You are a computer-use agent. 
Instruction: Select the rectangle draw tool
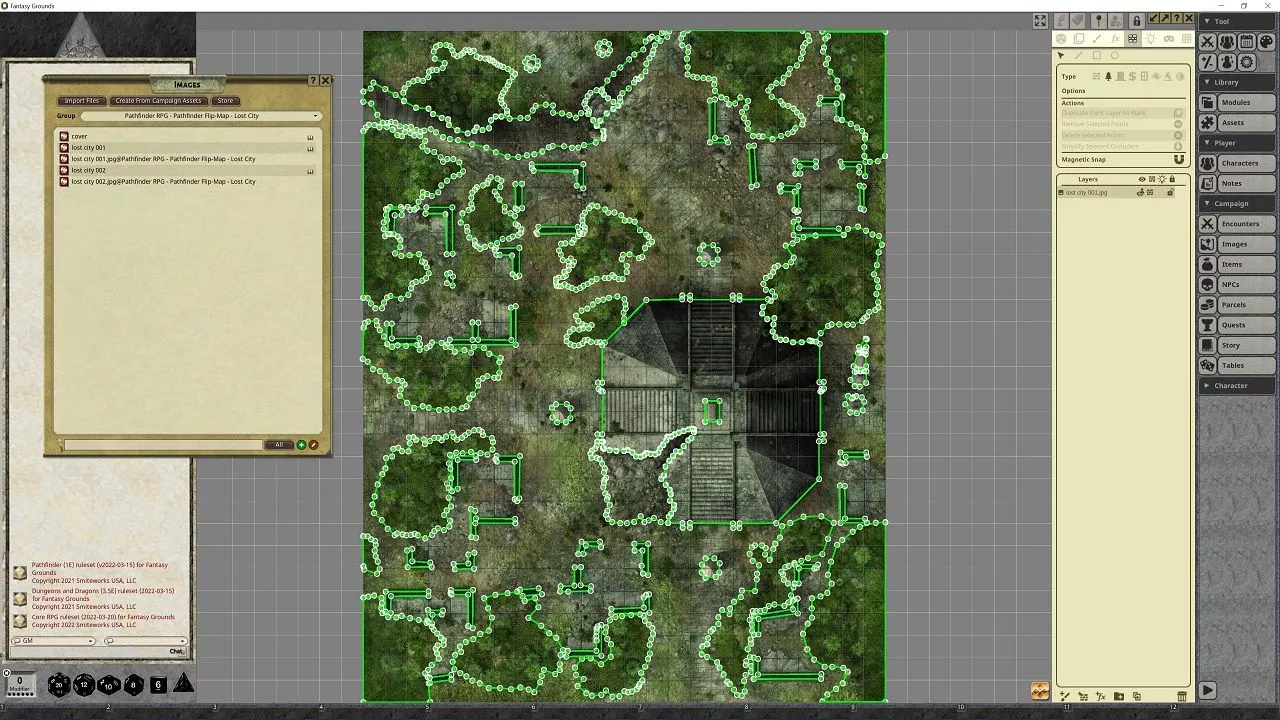[1097, 55]
